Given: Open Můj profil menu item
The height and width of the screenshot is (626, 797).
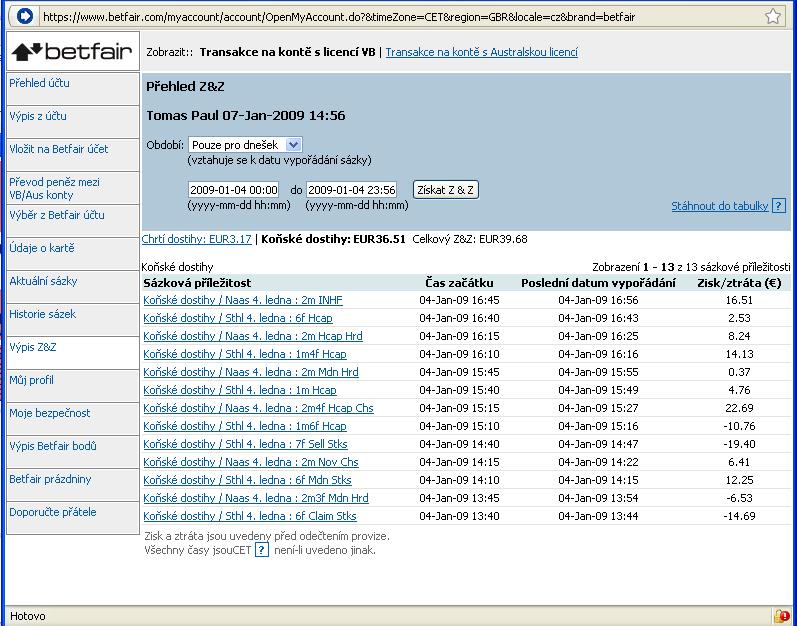Looking at the screenshot, I should (x=73, y=386).
